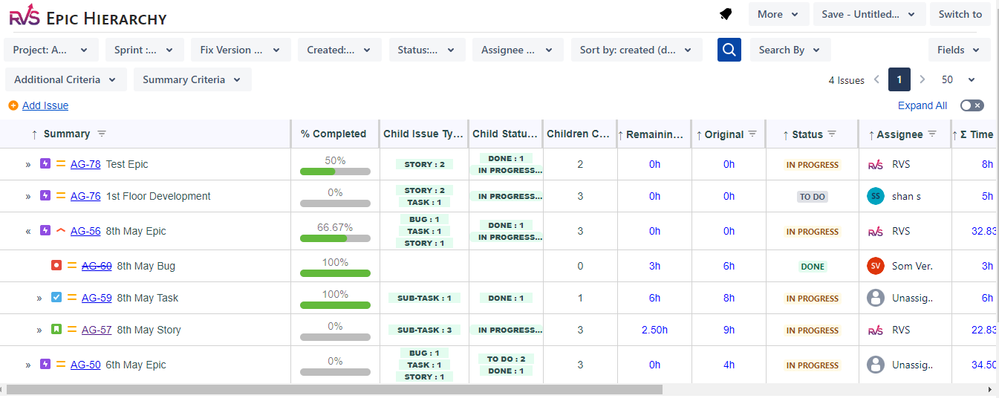Click the horizontal scrollbar at the bottom
The image size is (999, 398).
[x=334, y=390]
